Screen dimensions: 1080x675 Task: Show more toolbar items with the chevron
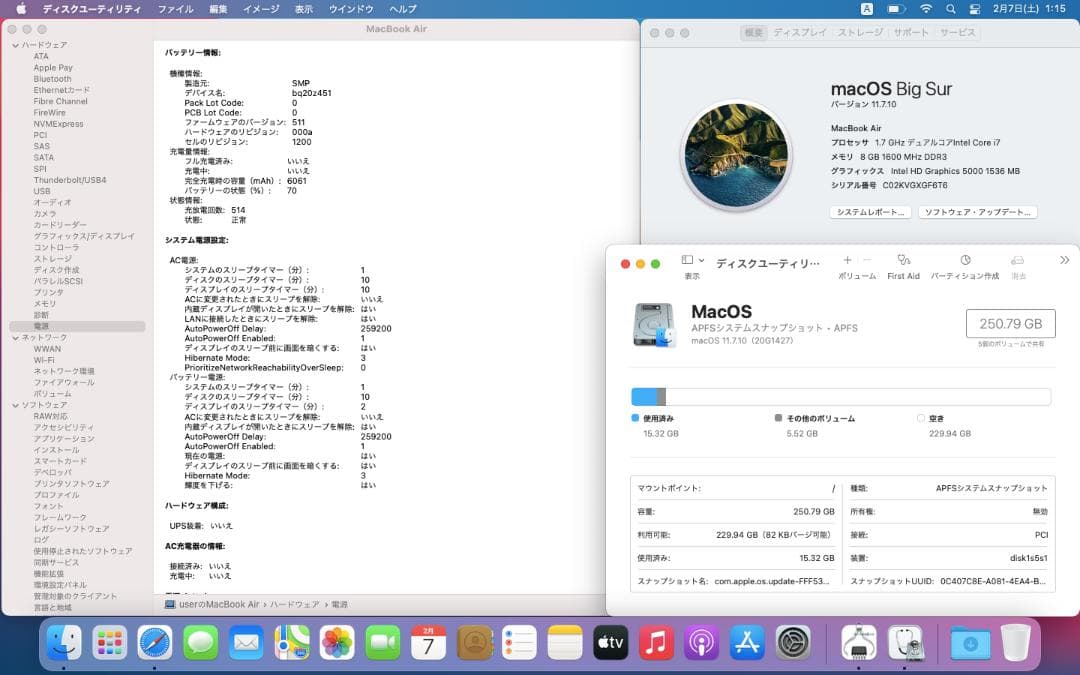1064,260
